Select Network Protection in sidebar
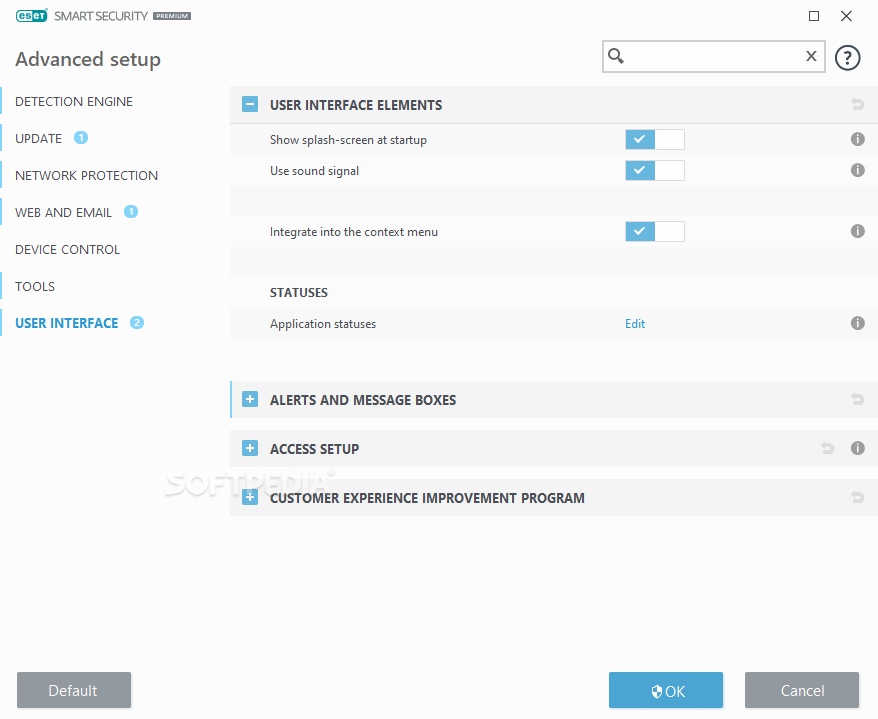Image resolution: width=878 pixels, height=719 pixels. click(x=86, y=175)
